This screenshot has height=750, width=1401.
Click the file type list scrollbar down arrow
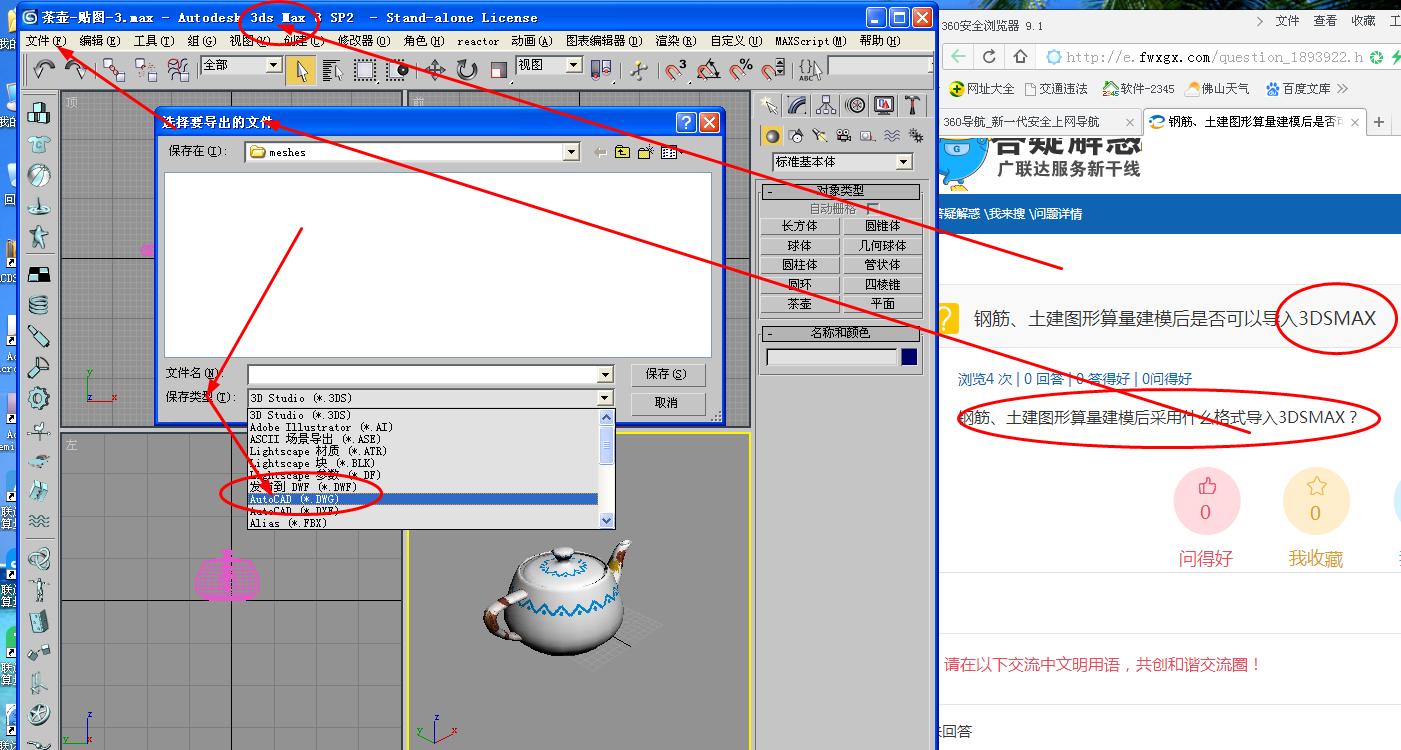[x=606, y=521]
